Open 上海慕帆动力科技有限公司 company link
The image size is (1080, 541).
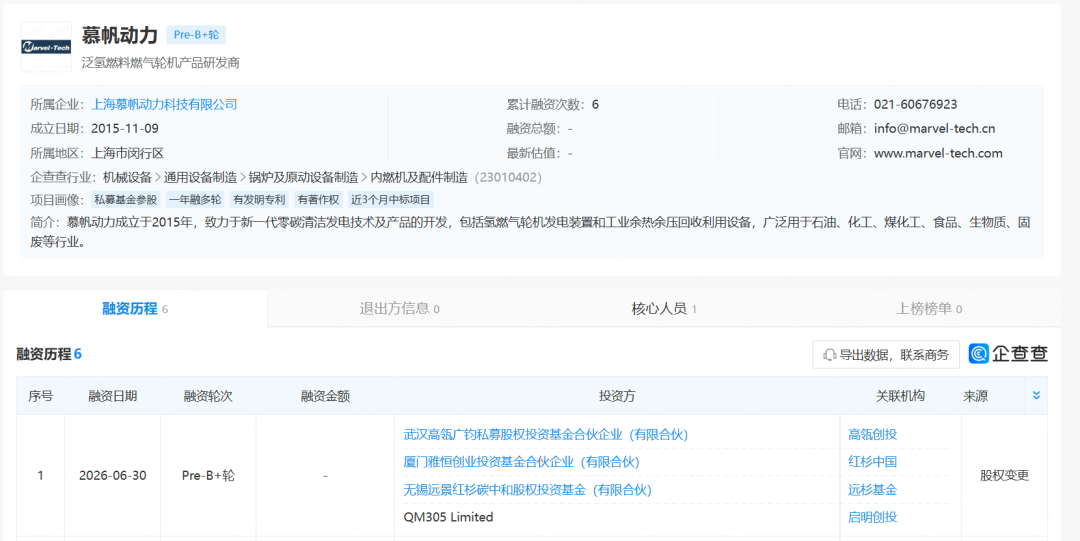[165, 105]
